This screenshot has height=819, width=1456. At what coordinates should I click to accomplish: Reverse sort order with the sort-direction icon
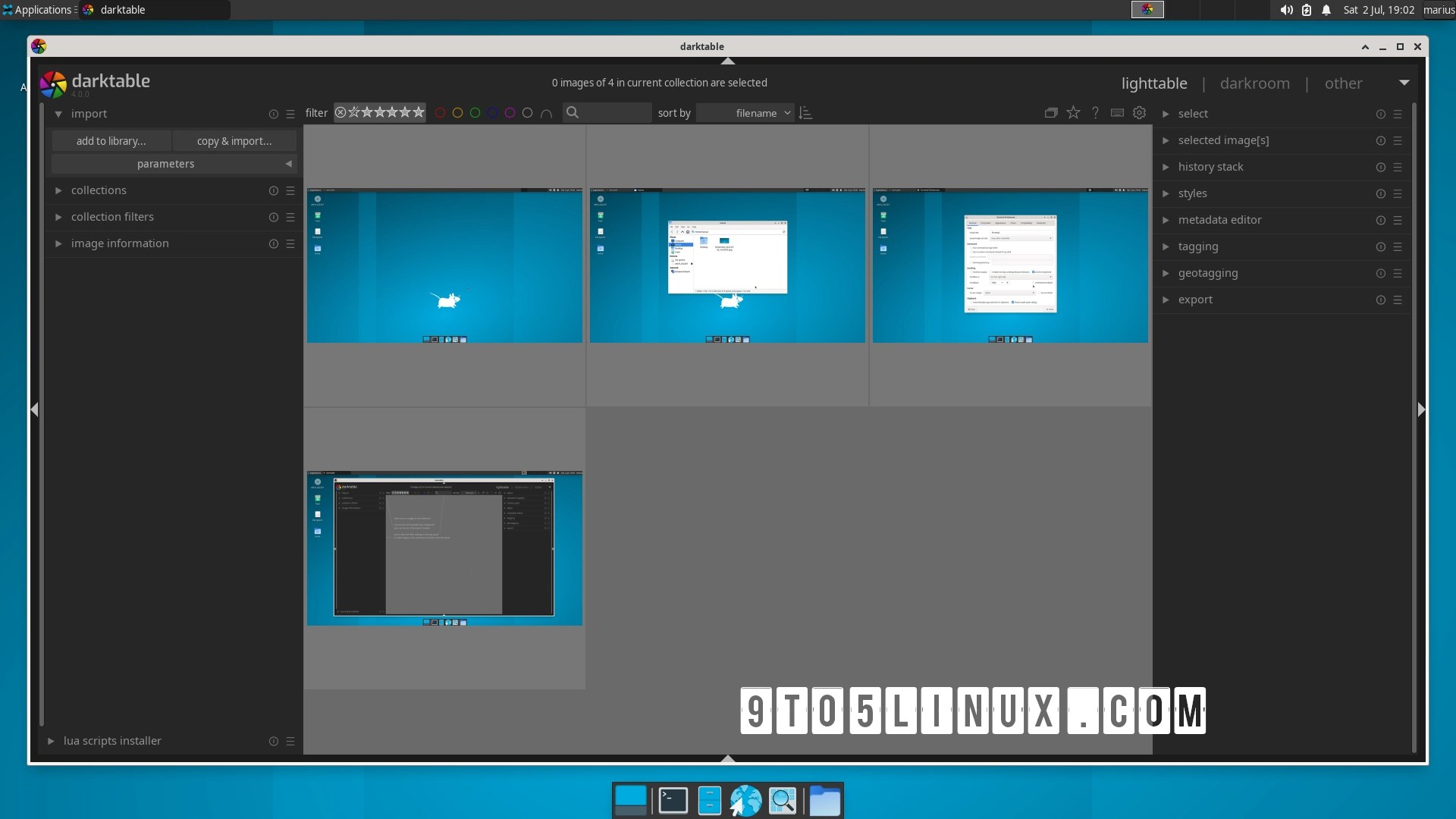(805, 112)
